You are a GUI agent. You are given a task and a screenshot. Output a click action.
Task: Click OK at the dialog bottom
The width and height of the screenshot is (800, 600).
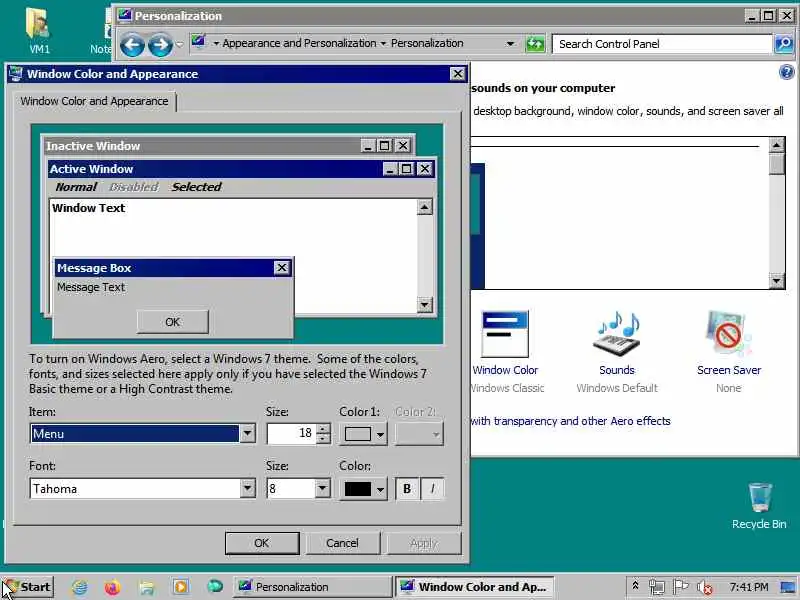[262, 543]
